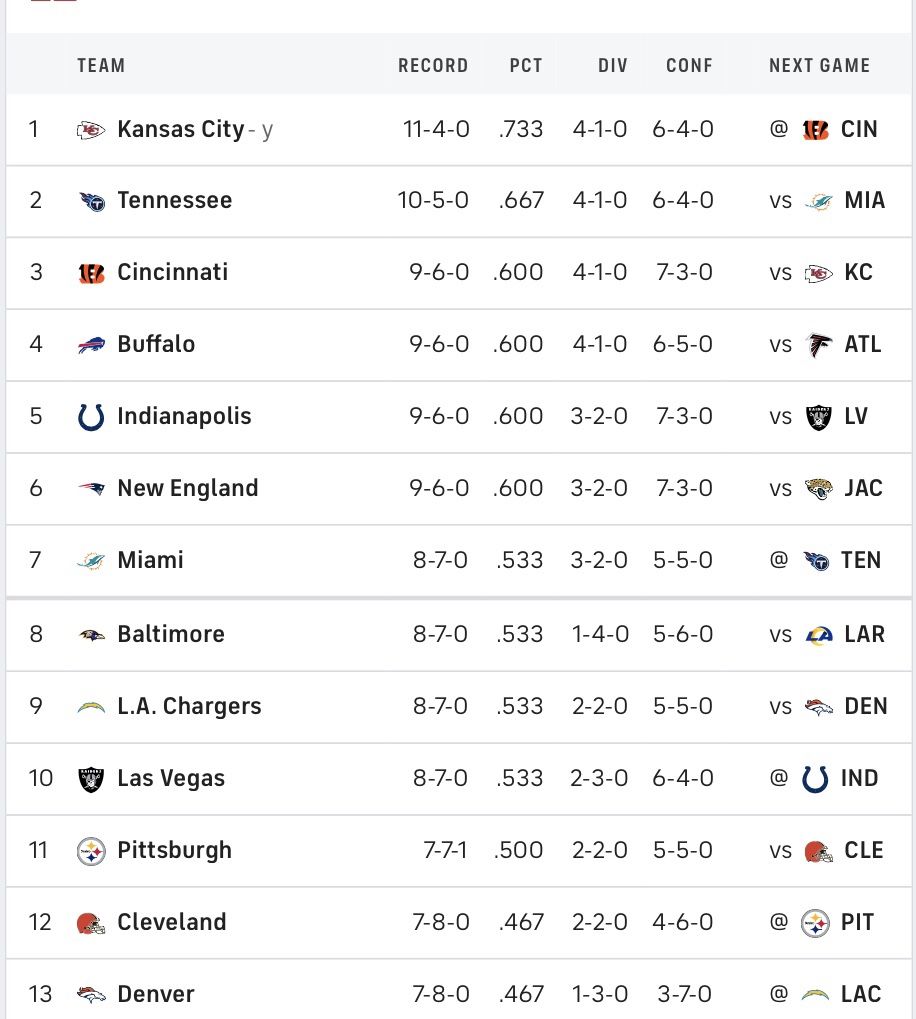916x1019 pixels.
Task: Click the Rams logo in Baltimore's next game
Action: click(x=819, y=635)
